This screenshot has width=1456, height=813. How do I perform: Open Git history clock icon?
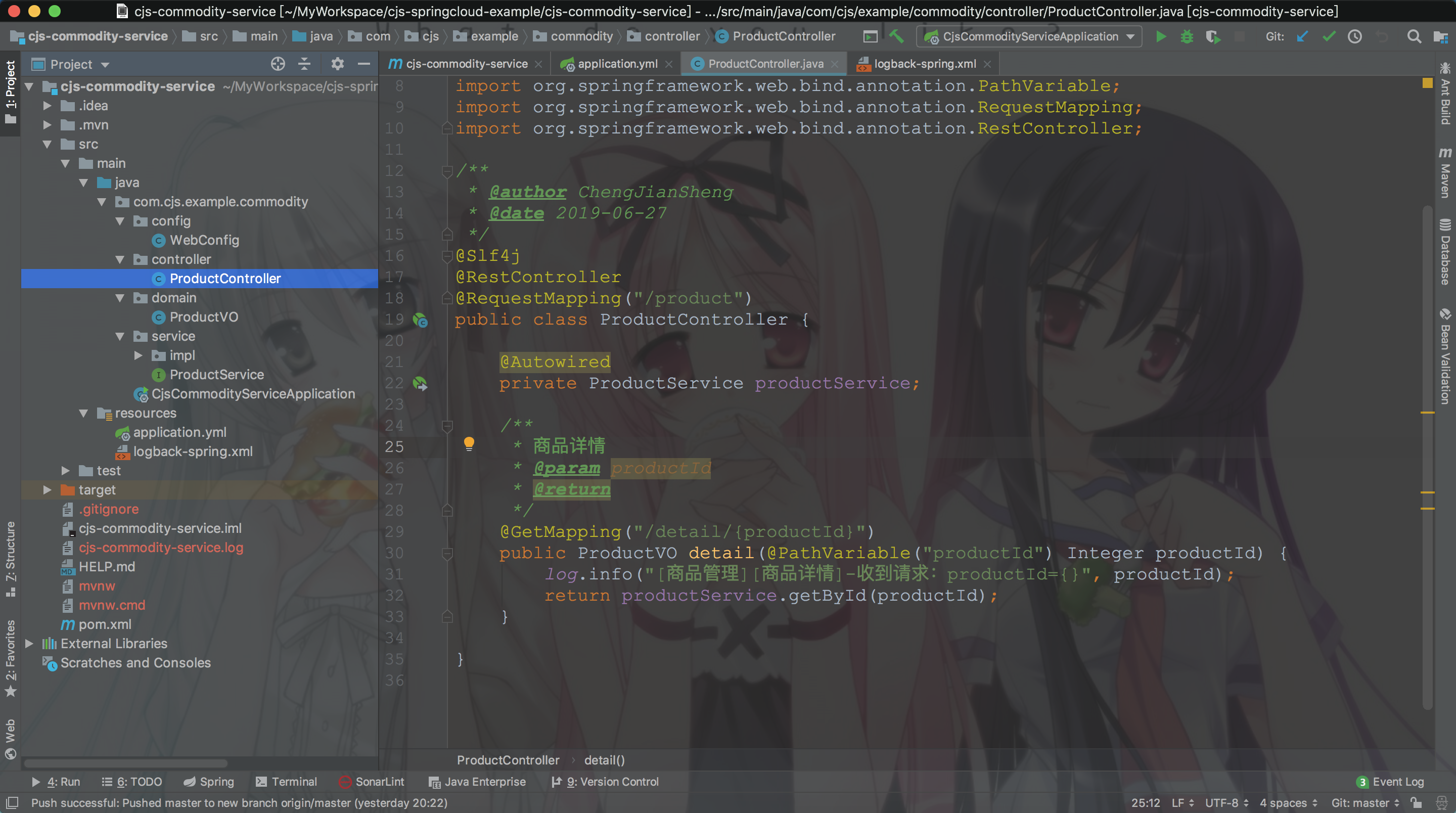coord(1355,37)
